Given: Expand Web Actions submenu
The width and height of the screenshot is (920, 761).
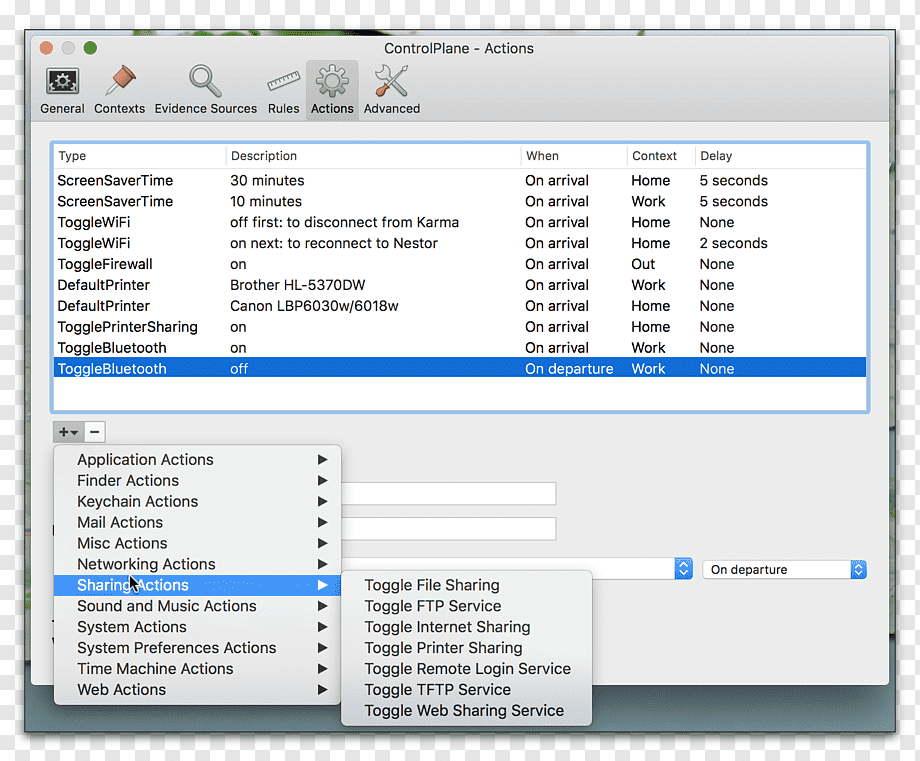Looking at the screenshot, I should tap(197, 690).
